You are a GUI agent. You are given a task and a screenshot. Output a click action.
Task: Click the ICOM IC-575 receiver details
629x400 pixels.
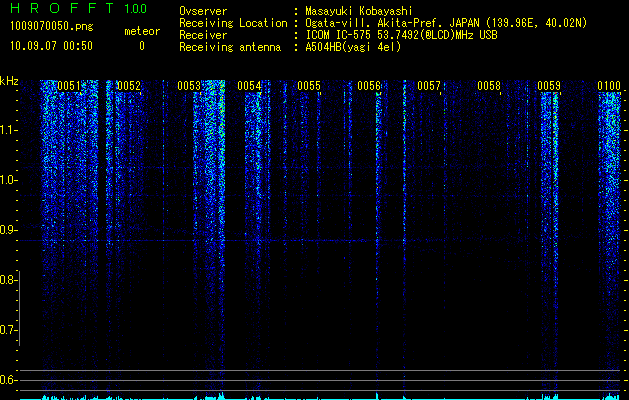[401, 35]
